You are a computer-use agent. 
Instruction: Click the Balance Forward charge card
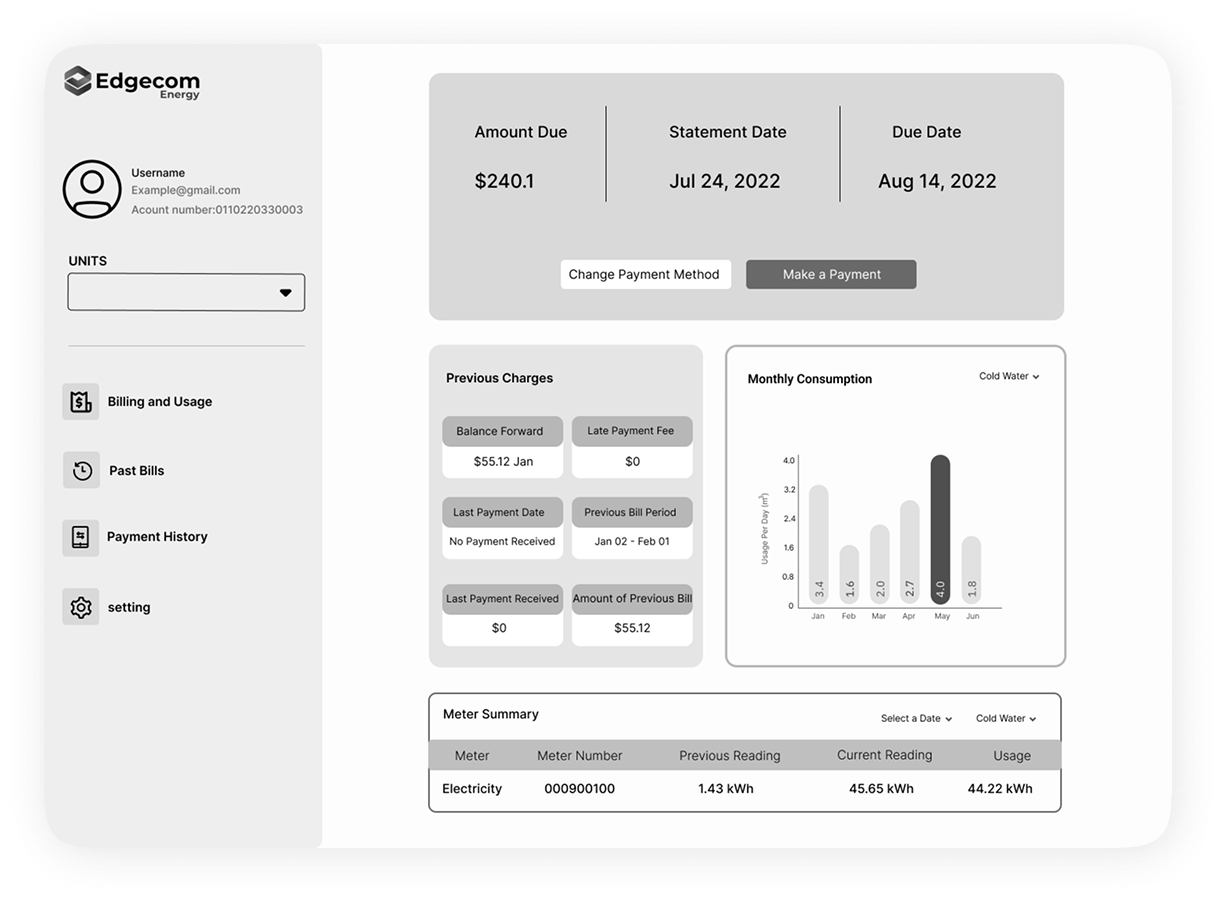pyautogui.click(x=502, y=447)
